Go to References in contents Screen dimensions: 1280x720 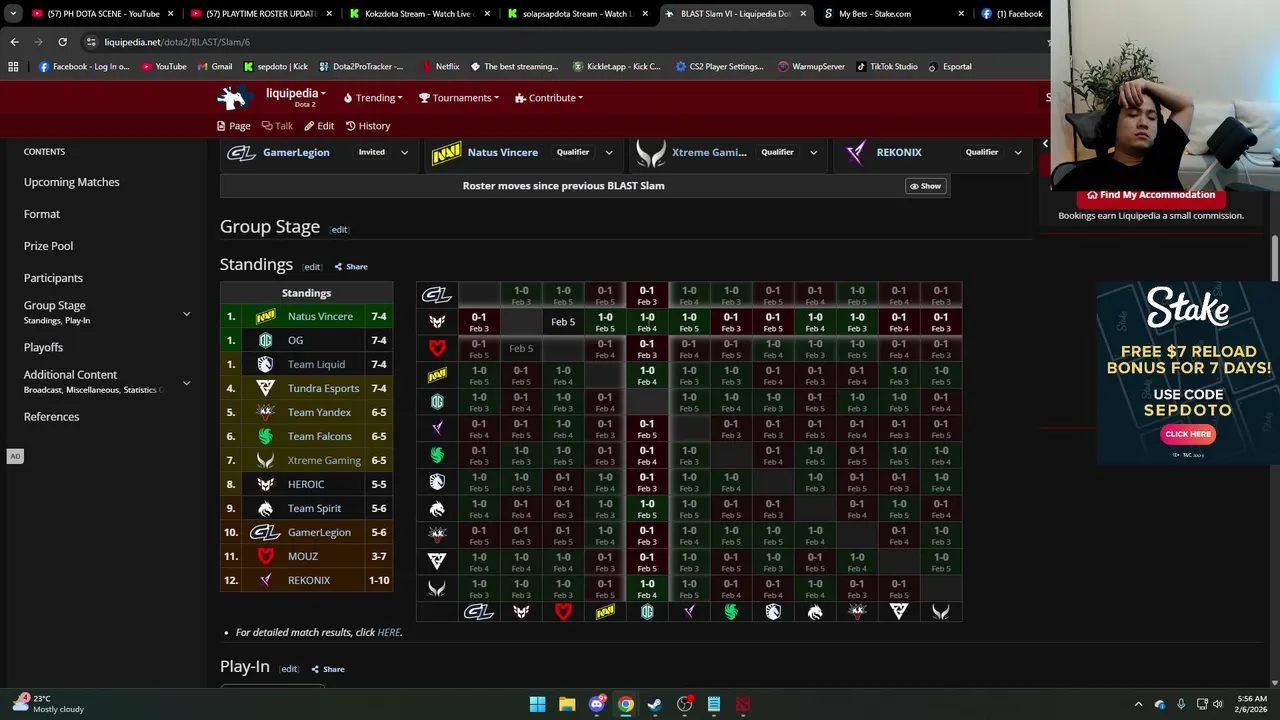coord(51,416)
